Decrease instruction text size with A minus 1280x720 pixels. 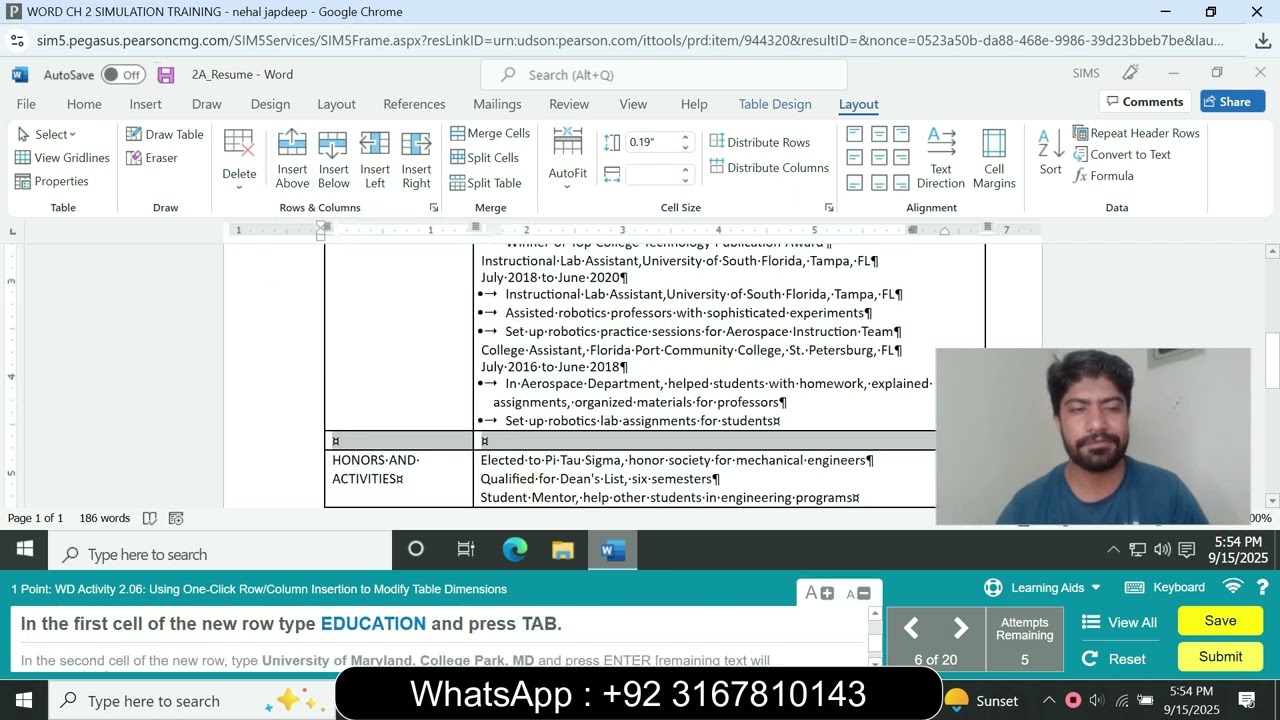click(858, 593)
